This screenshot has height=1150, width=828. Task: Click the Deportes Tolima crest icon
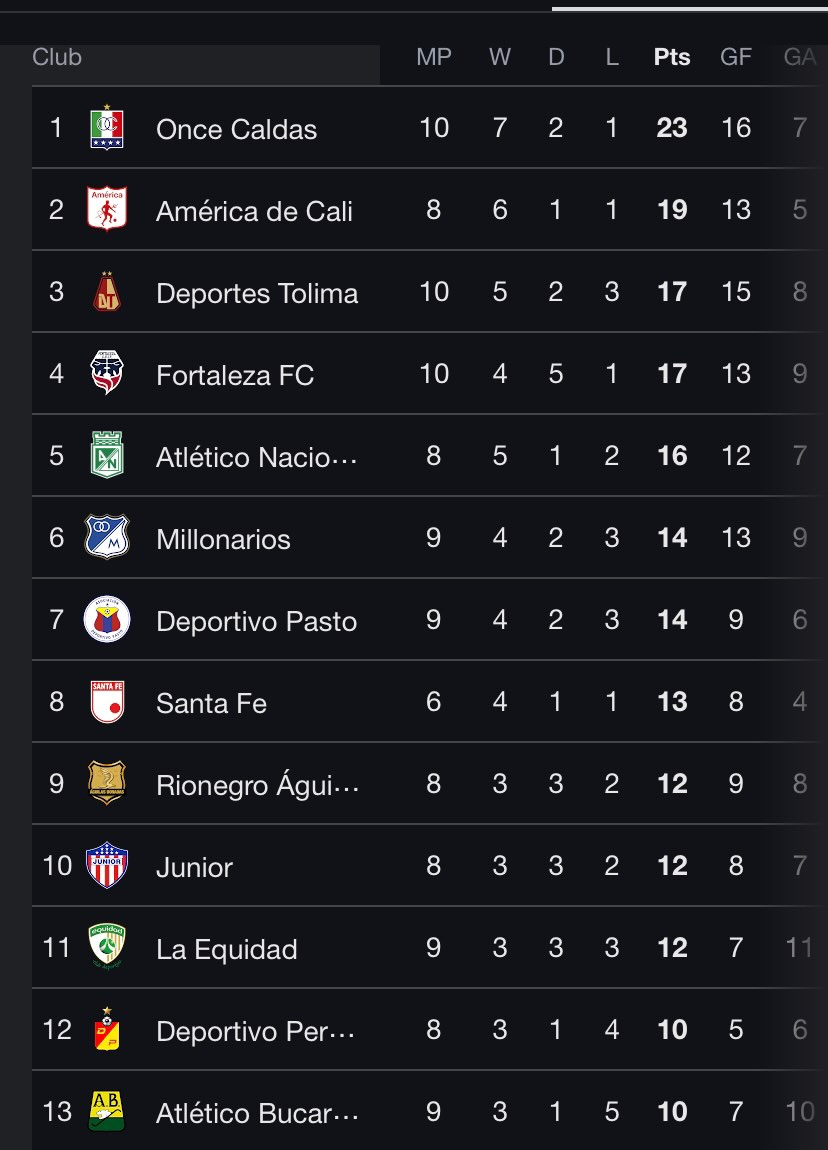106,292
